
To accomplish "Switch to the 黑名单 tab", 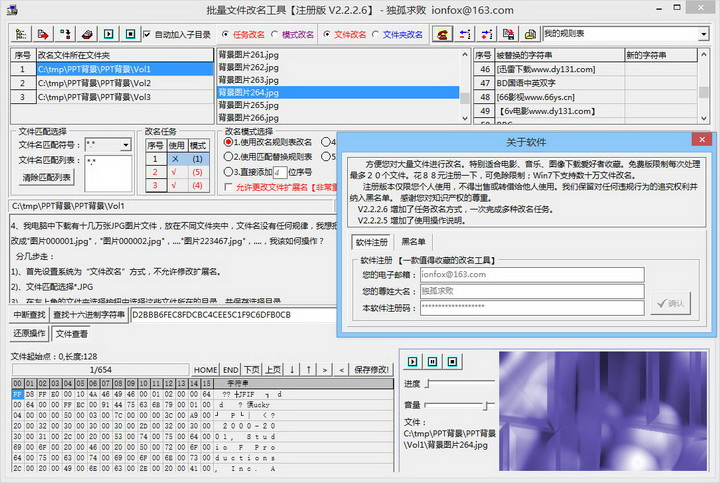I will click(413, 242).
